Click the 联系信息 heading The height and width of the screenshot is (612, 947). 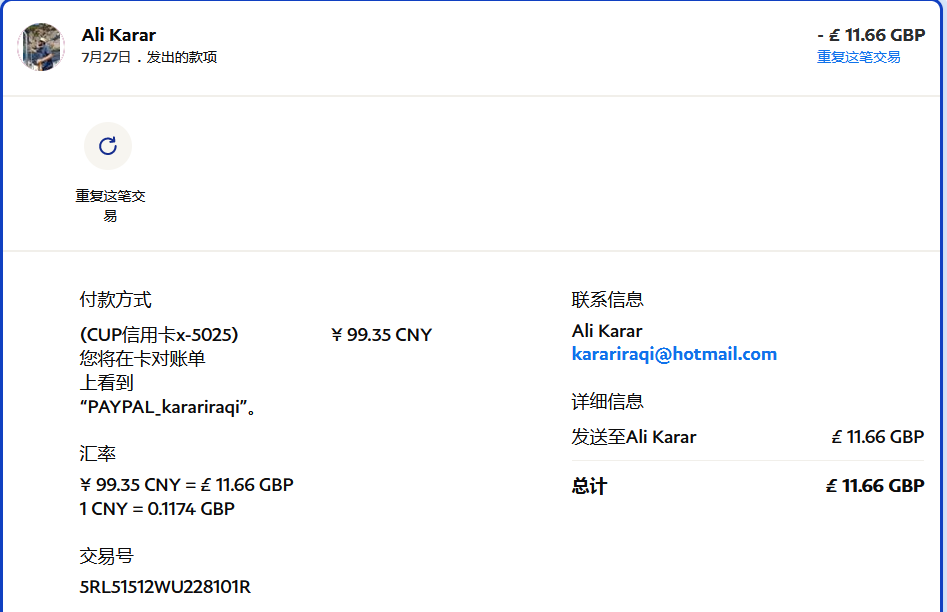[x=608, y=299]
